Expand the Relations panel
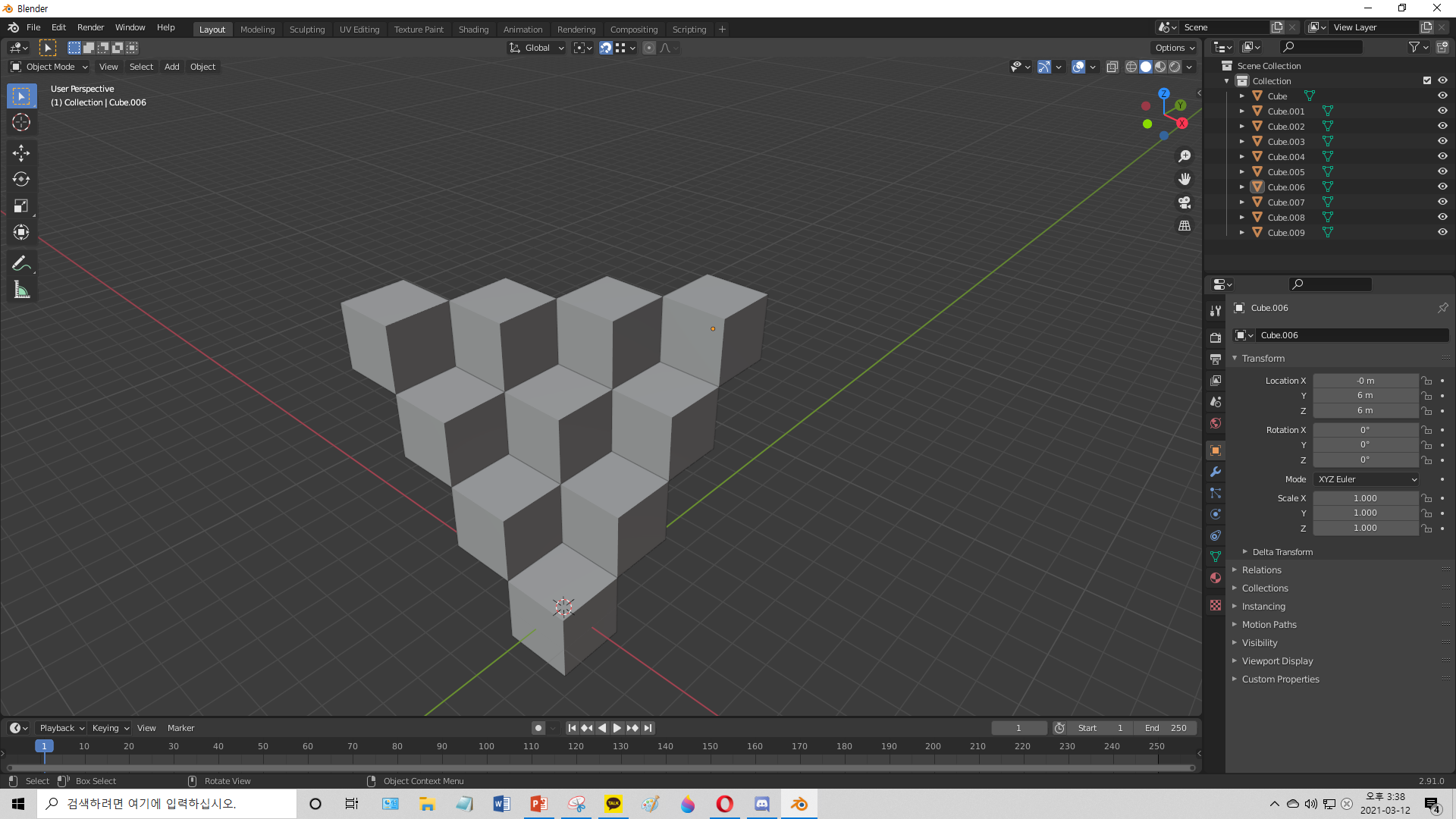1456x819 pixels. coord(1262,570)
